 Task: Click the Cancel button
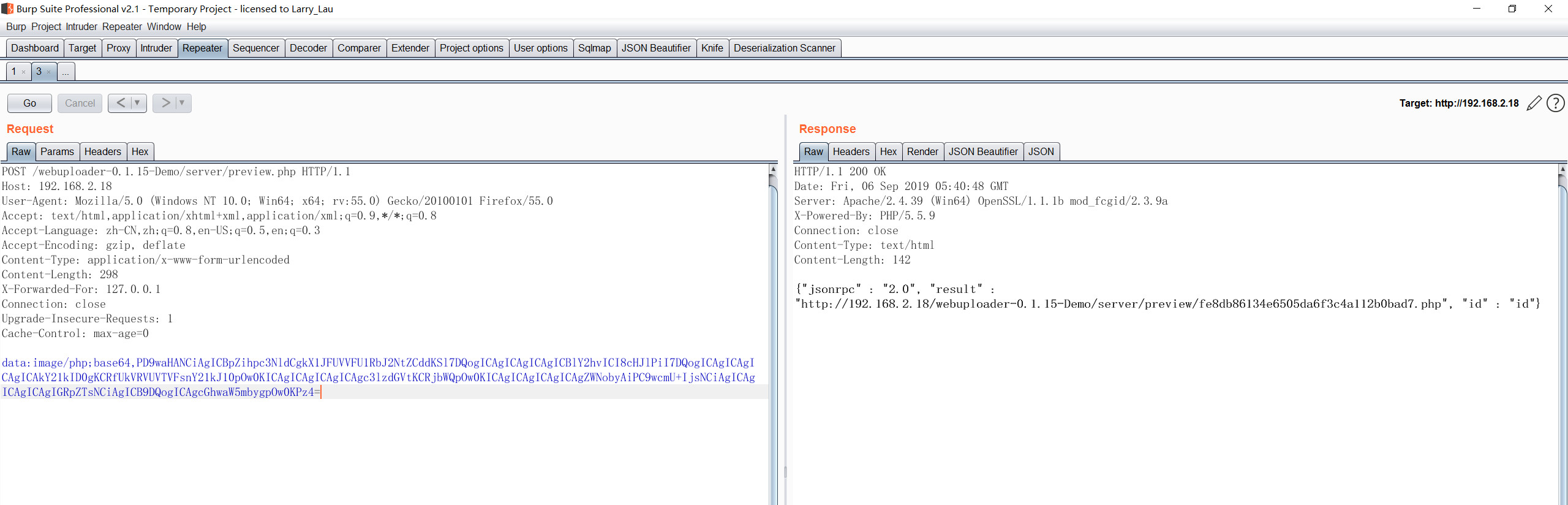(80, 103)
